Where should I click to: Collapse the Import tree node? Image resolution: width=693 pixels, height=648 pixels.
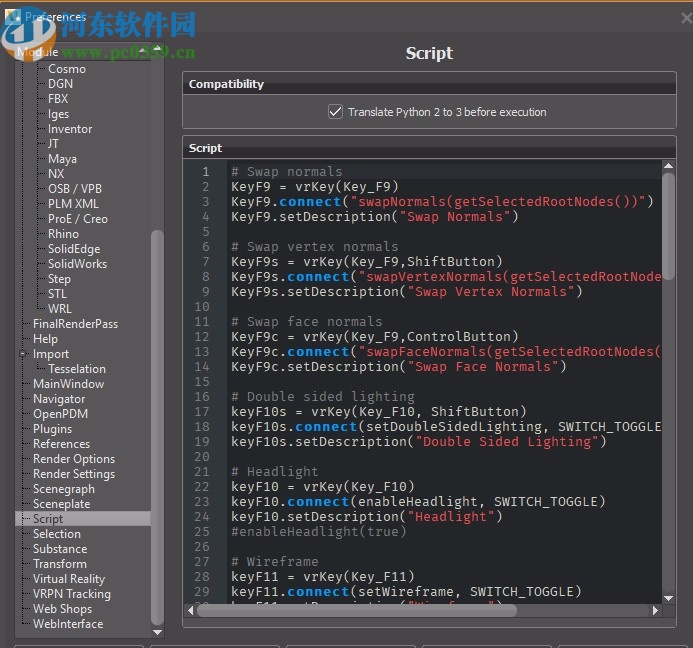pyautogui.click(x=23, y=354)
